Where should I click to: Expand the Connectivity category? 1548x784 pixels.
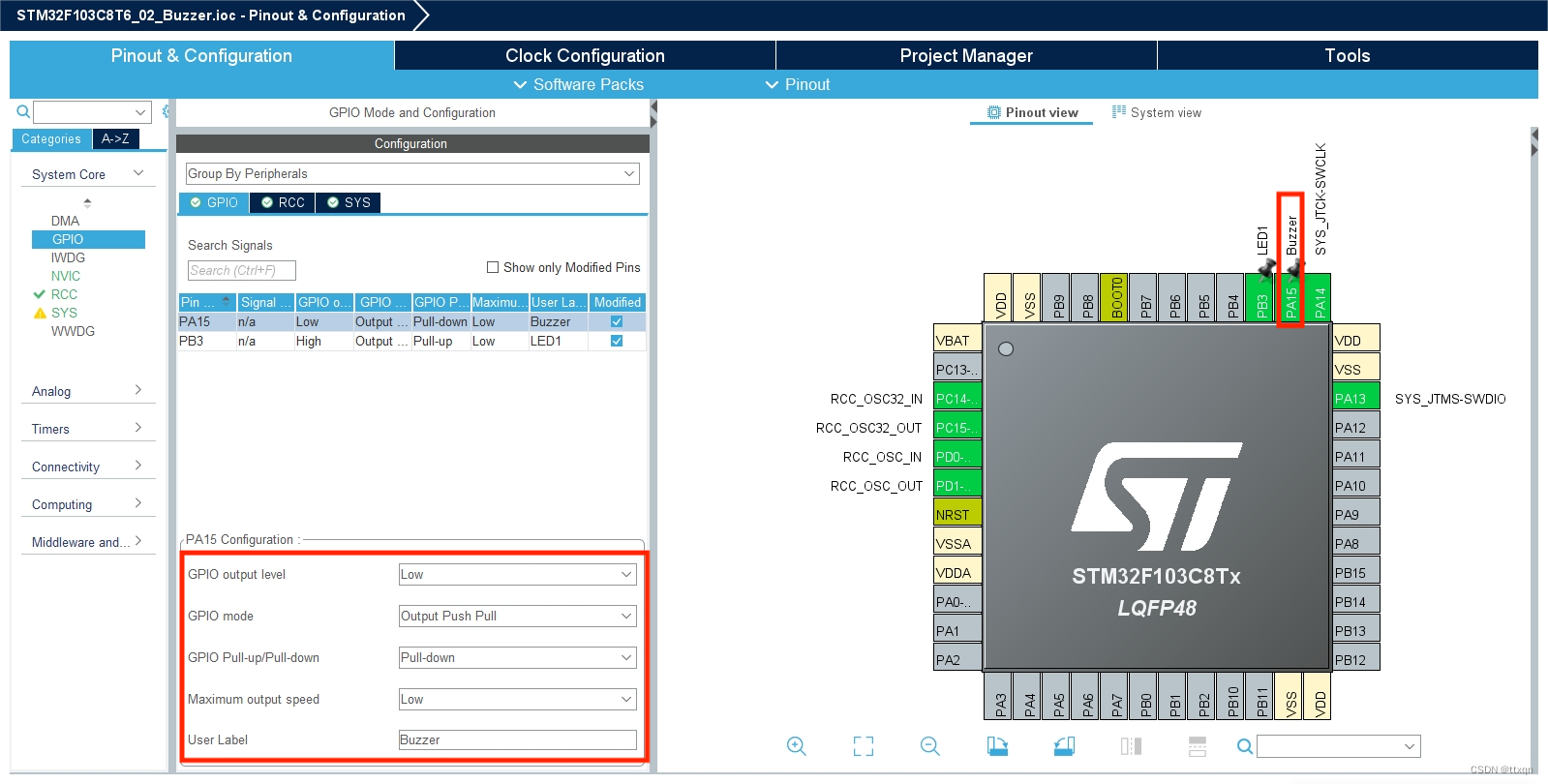(x=87, y=467)
